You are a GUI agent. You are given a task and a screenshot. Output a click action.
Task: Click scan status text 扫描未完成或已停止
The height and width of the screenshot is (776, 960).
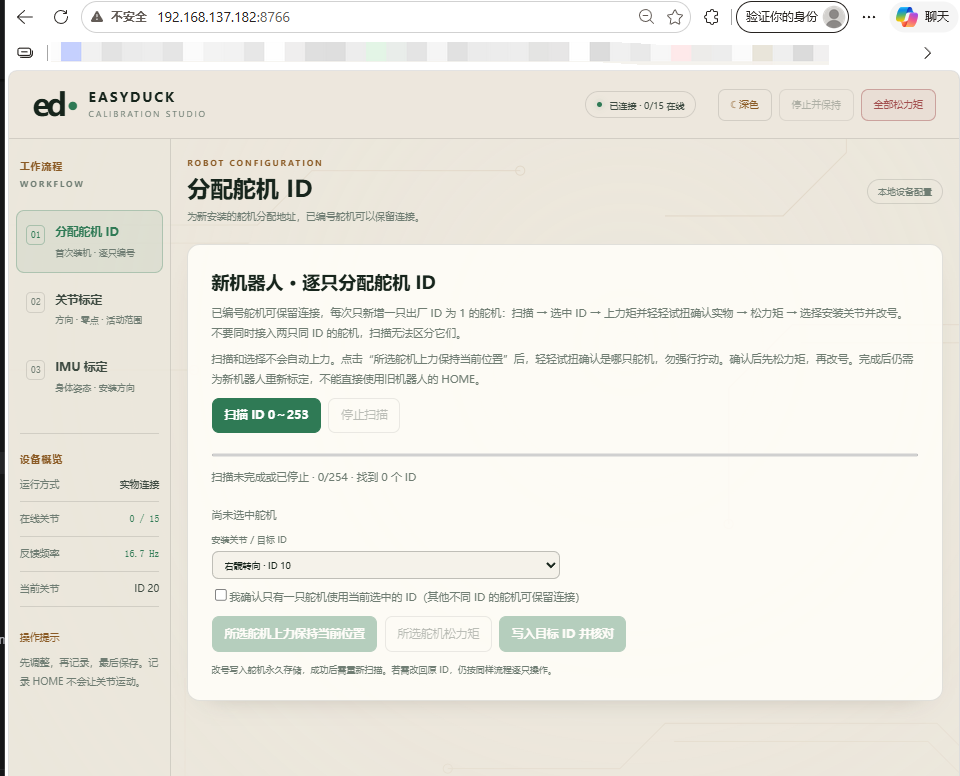[x=260, y=477]
